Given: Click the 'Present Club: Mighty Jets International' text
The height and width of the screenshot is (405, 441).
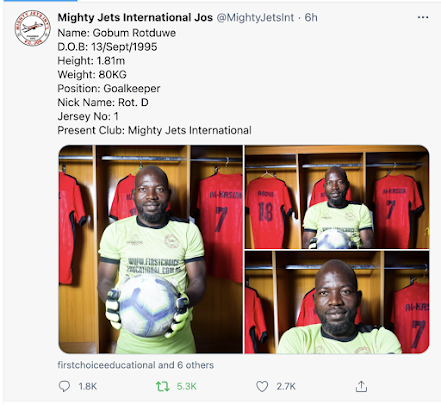Looking at the screenshot, I should (x=155, y=130).
